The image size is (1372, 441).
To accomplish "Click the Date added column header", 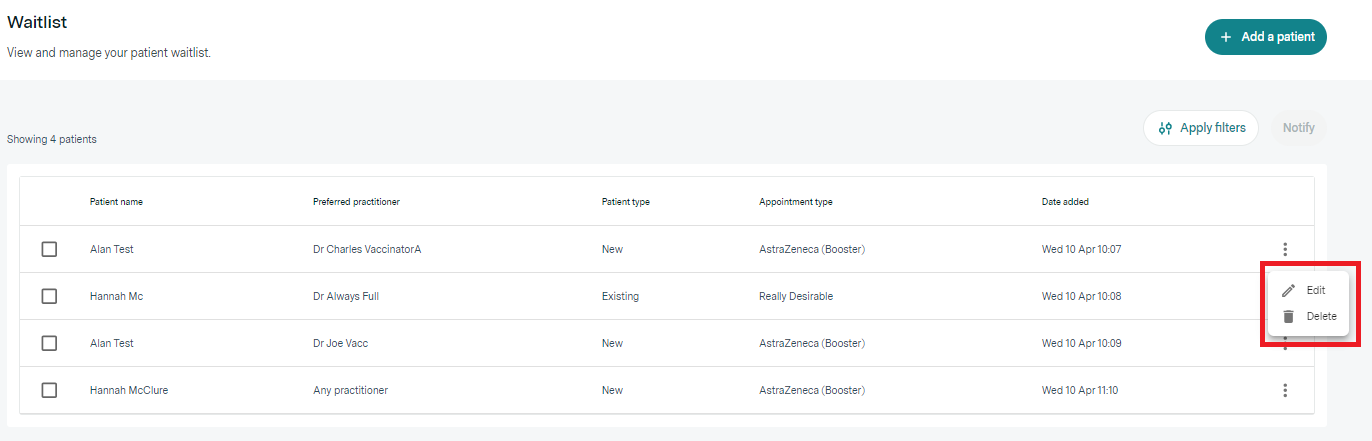I will click(x=1065, y=202).
